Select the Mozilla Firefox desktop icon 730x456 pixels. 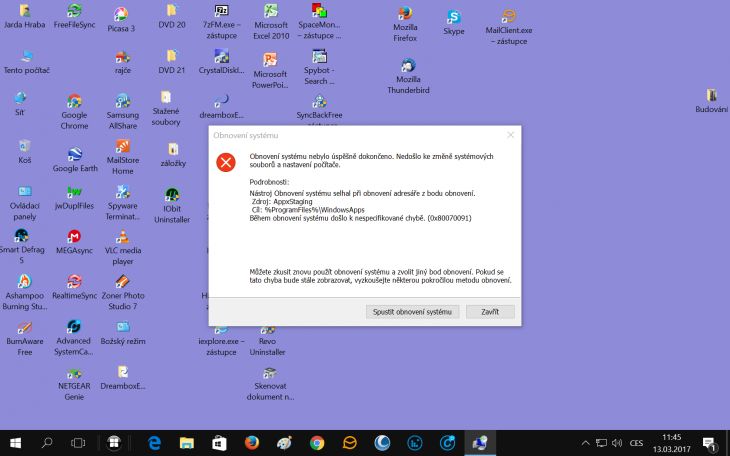[405, 25]
